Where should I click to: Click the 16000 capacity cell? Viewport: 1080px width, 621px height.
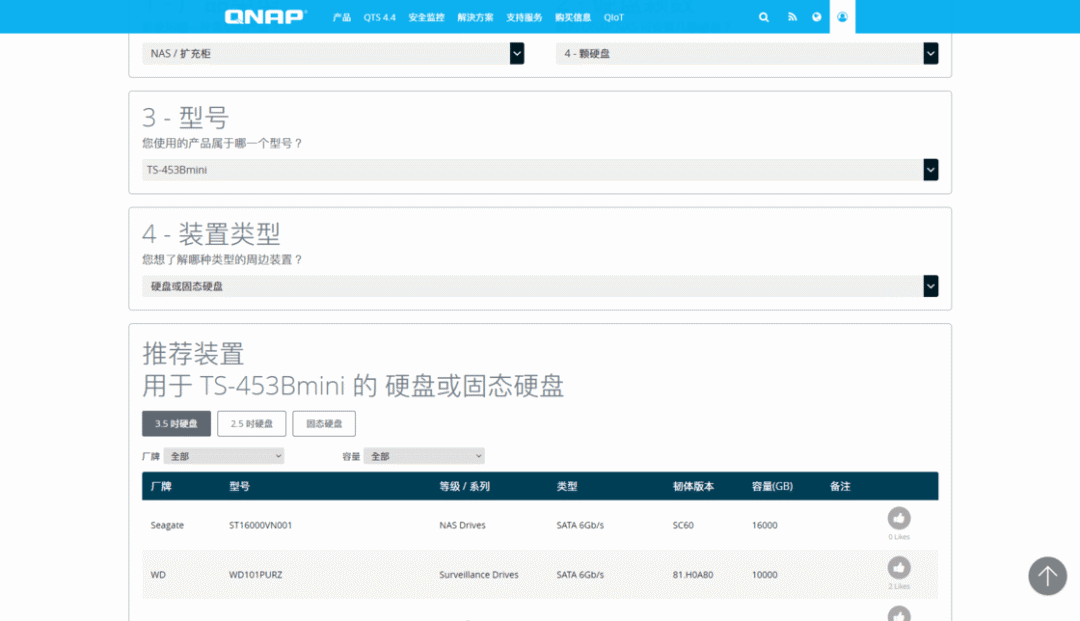[x=765, y=525]
